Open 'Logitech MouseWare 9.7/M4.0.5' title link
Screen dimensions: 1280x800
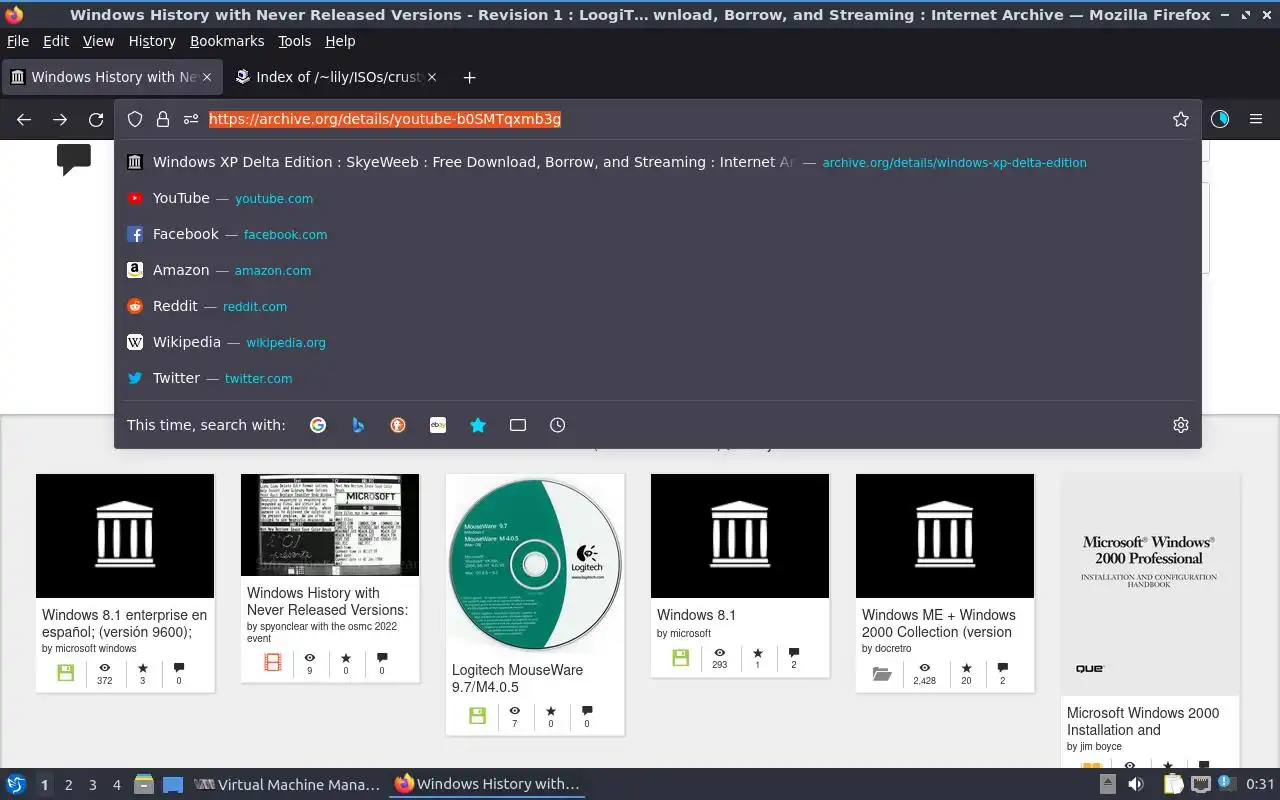click(517, 678)
